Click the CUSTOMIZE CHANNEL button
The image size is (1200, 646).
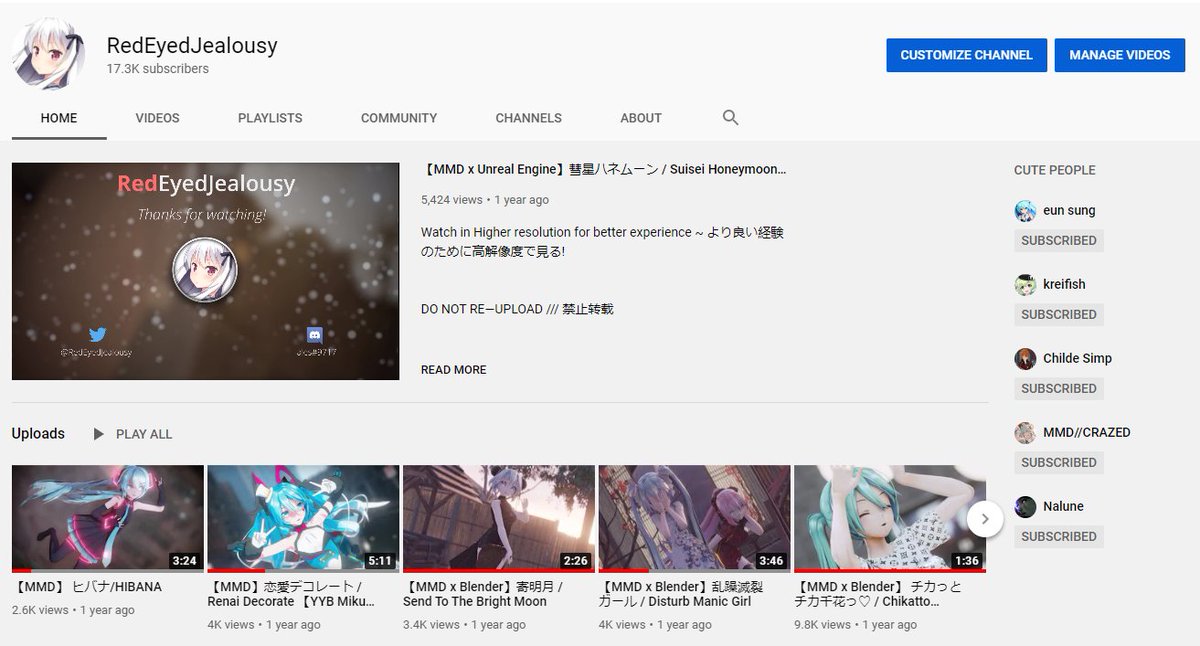[x=966, y=55]
